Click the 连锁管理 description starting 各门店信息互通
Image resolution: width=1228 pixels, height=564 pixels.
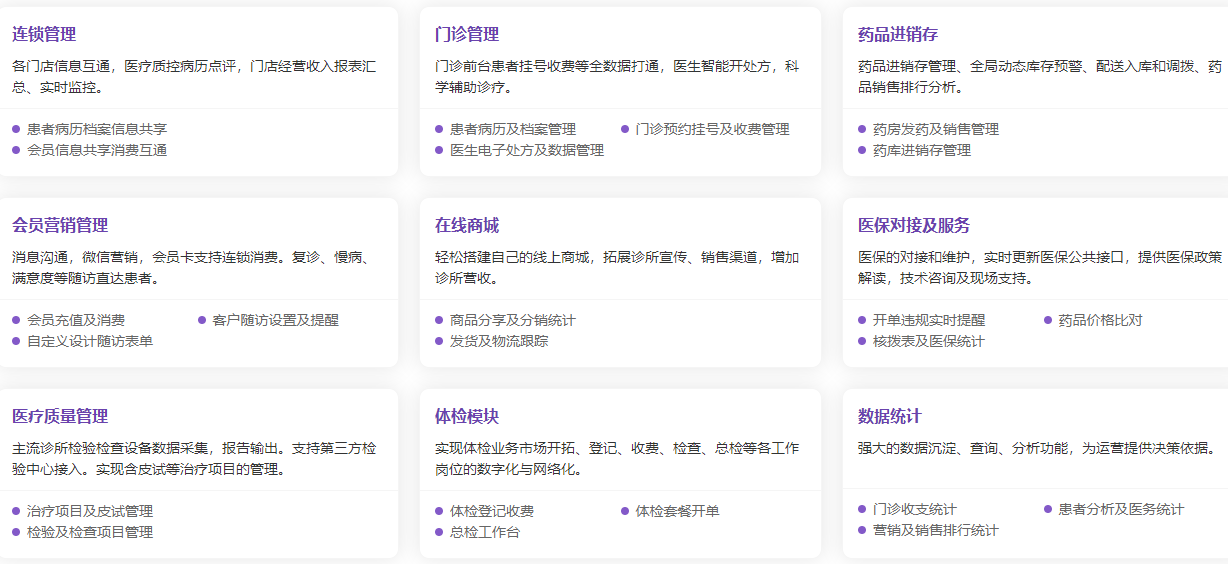[x=194, y=77]
